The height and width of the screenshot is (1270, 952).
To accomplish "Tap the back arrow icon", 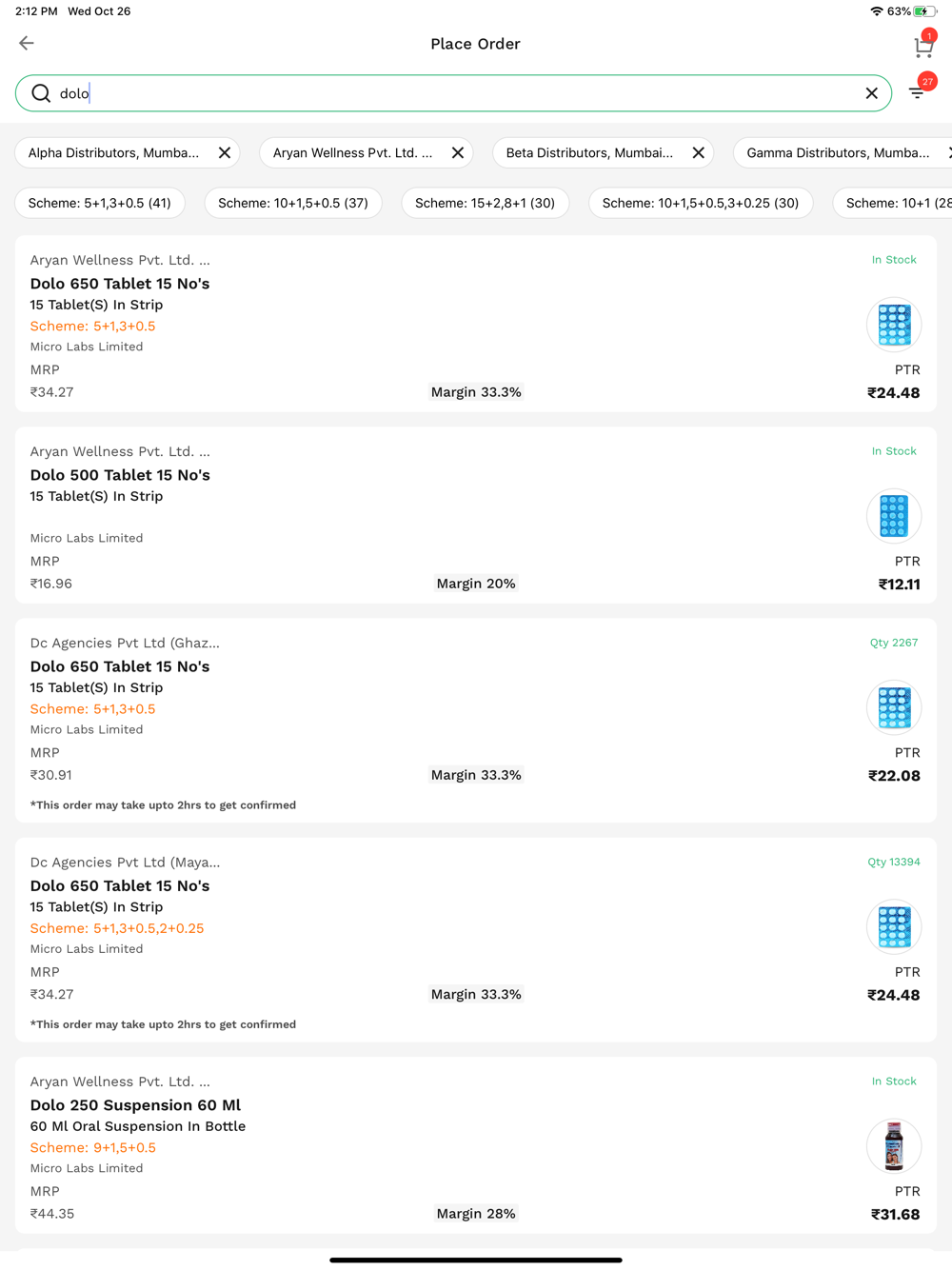I will [x=27, y=43].
